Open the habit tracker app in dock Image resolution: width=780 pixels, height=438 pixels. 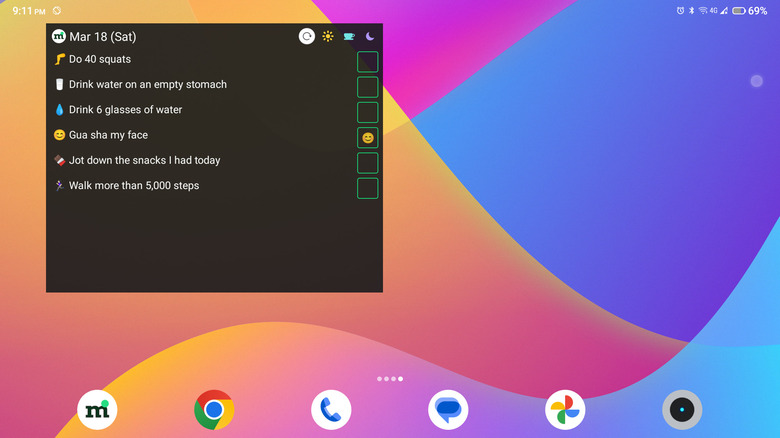pyautogui.click(x=97, y=410)
